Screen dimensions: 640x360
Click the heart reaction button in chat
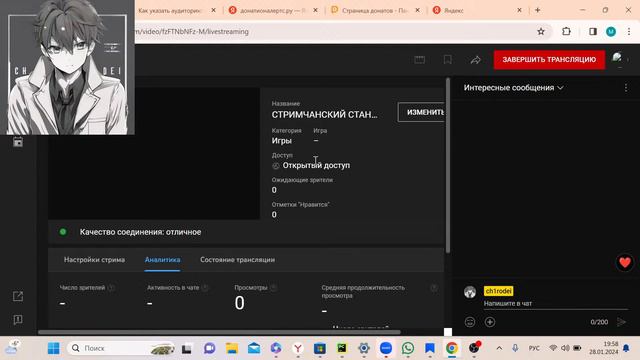pyautogui.click(x=624, y=262)
